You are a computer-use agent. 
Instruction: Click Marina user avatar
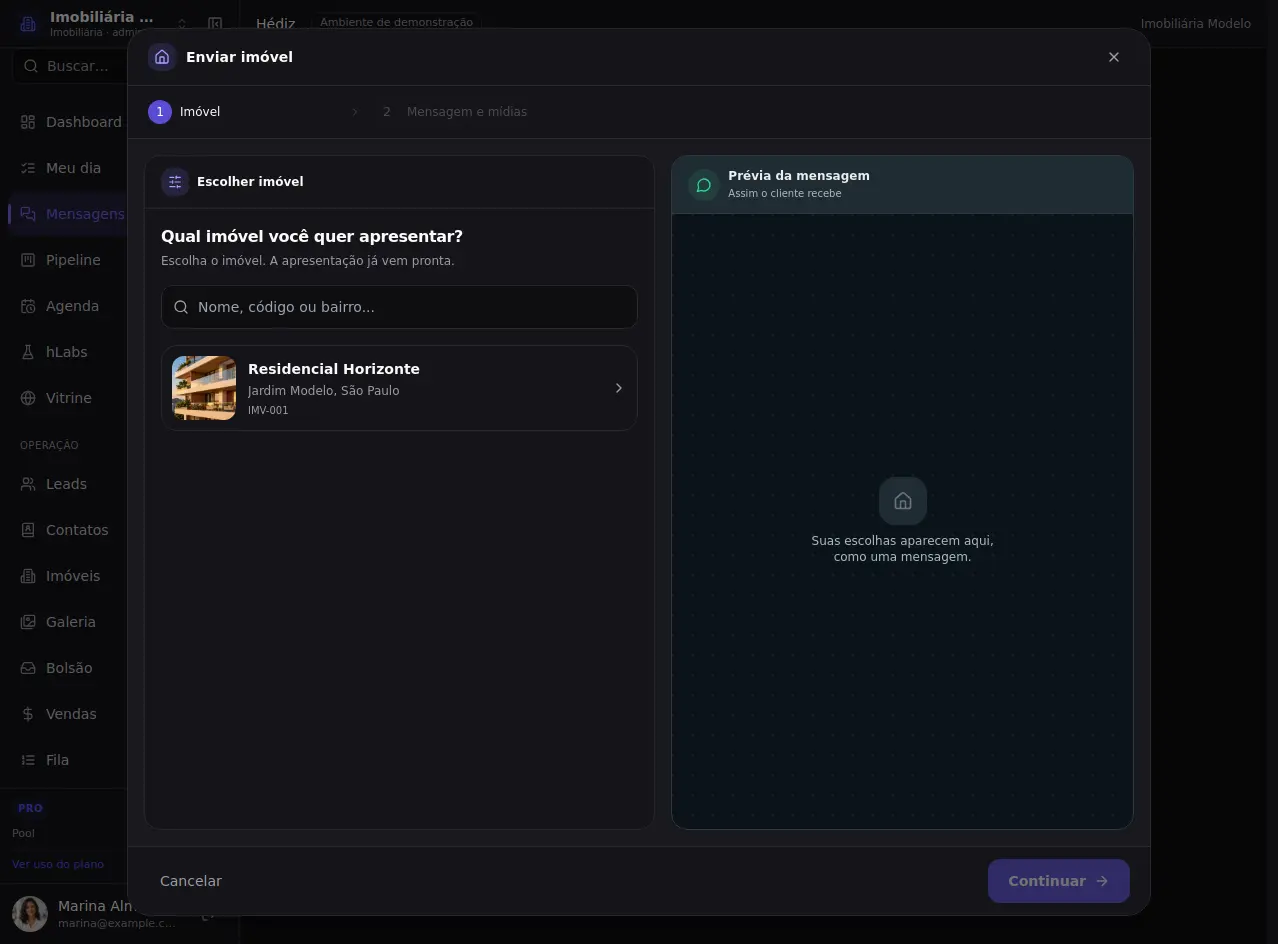pos(30,914)
